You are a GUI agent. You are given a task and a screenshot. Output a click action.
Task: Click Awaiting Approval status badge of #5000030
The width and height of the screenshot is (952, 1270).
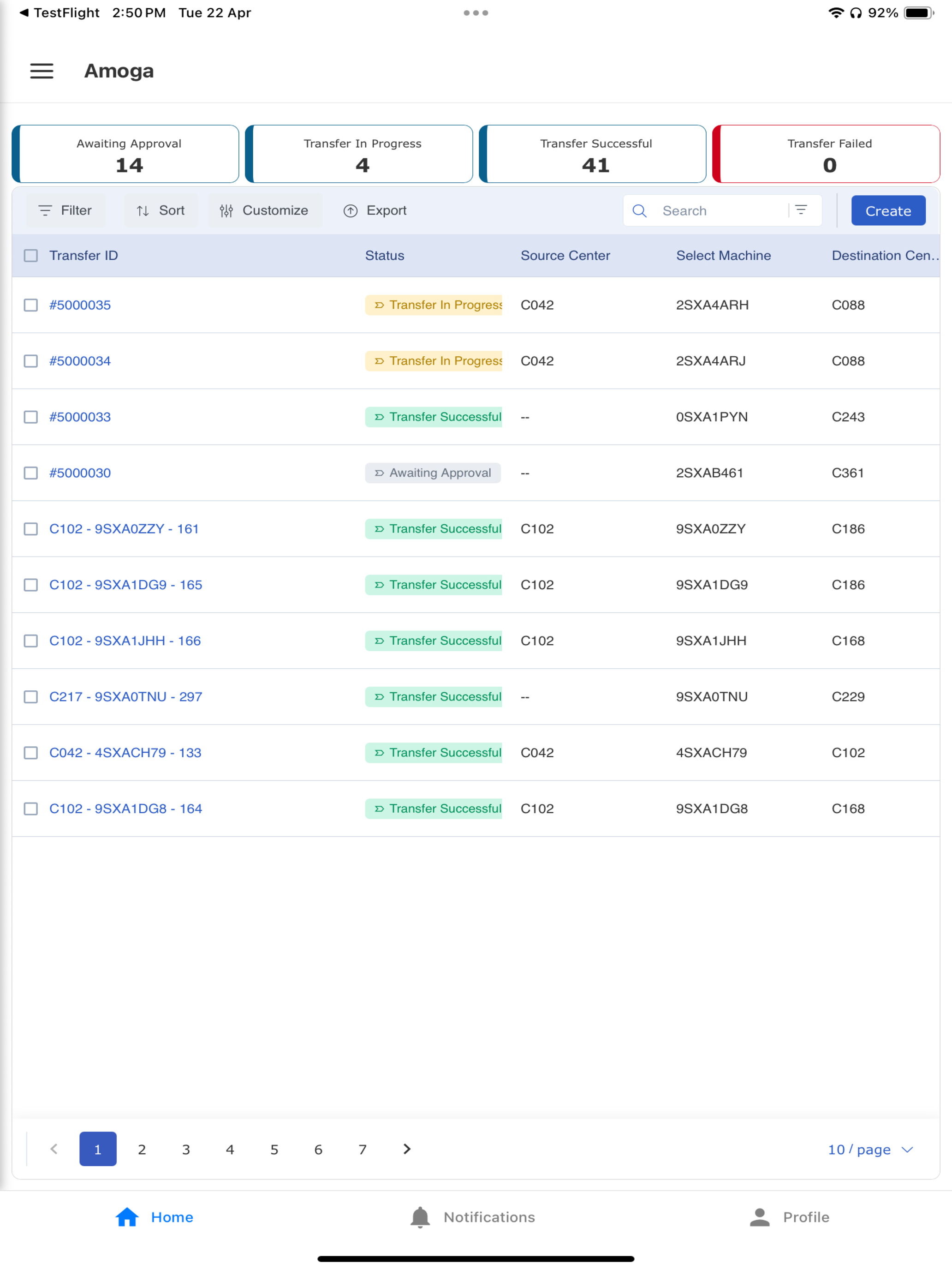coord(433,473)
